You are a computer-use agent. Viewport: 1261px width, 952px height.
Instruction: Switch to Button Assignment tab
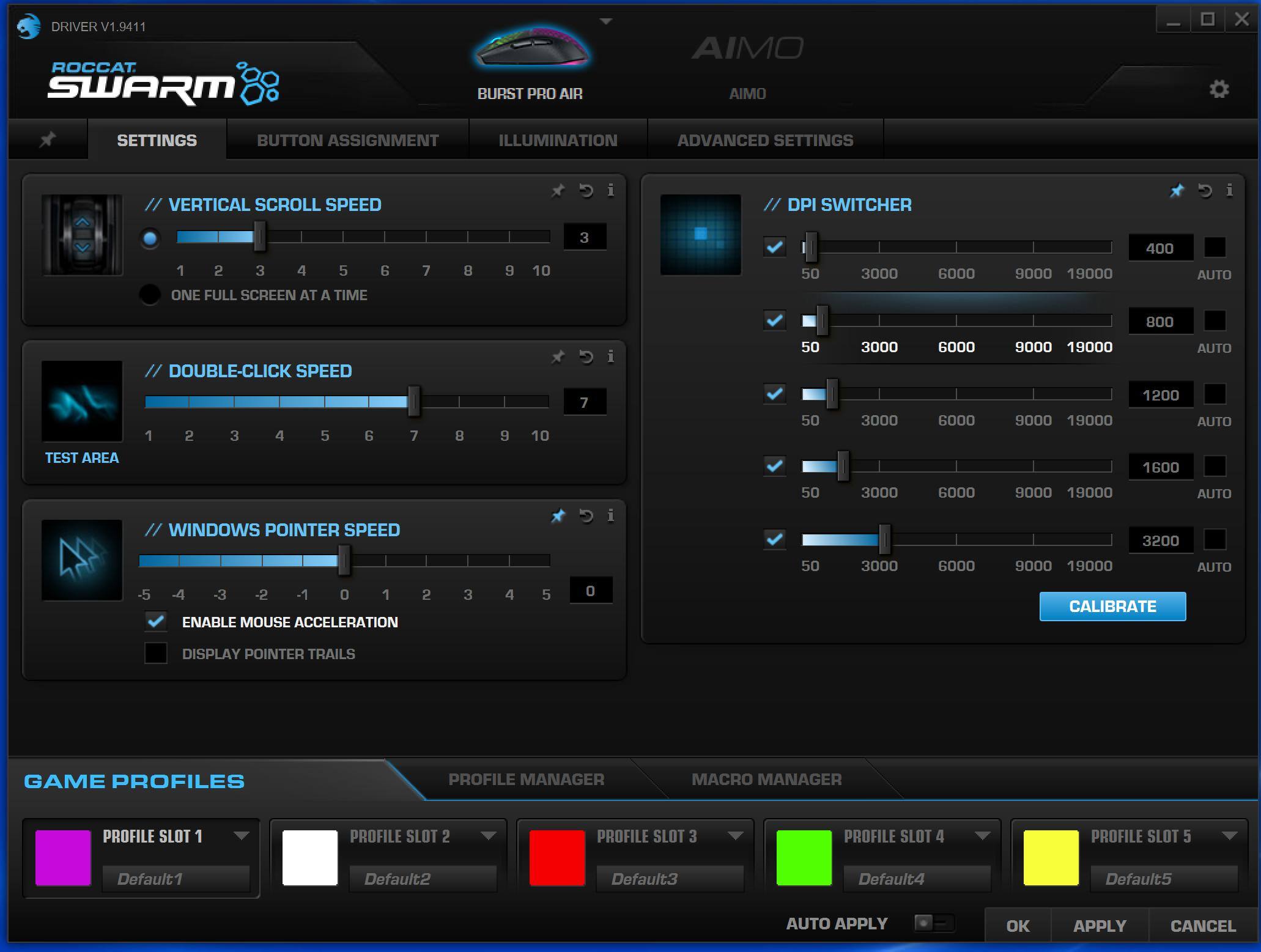347,140
